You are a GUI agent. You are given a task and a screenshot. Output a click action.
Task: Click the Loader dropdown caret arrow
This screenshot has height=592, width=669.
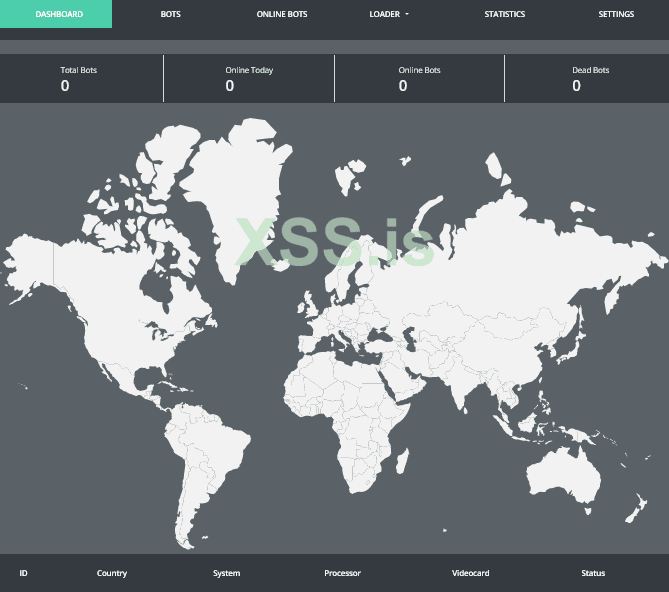[407, 14]
